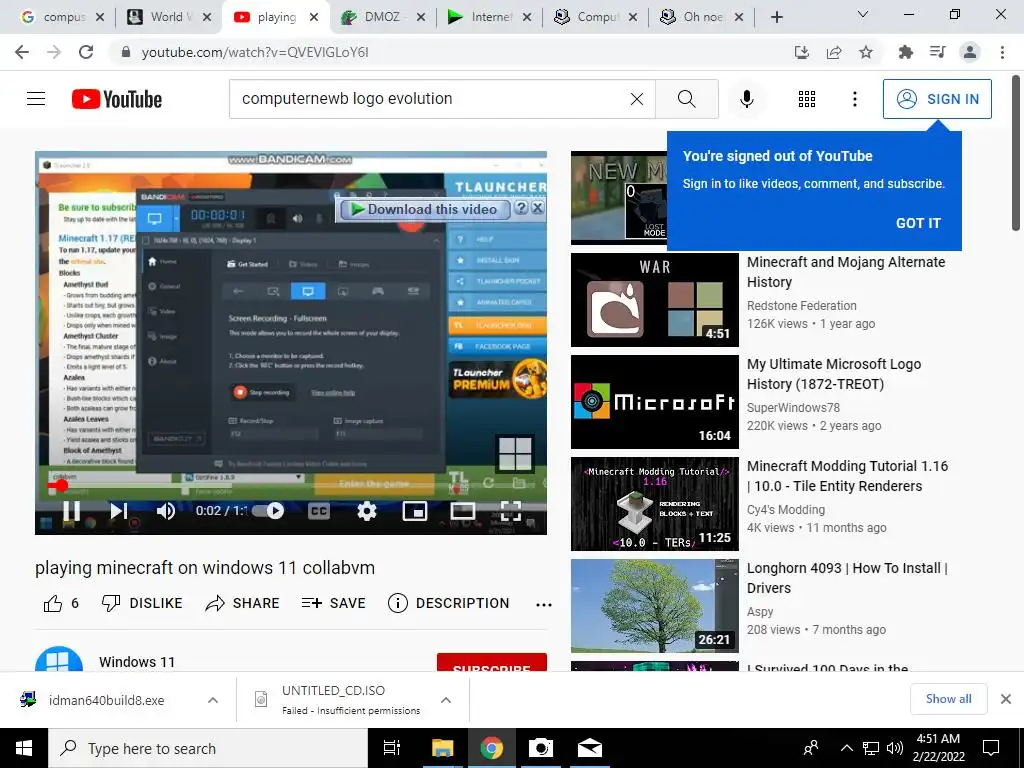Open the media control icon
Viewport: 1024px width, 768px height.
pyautogui.click(x=938, y=52)
